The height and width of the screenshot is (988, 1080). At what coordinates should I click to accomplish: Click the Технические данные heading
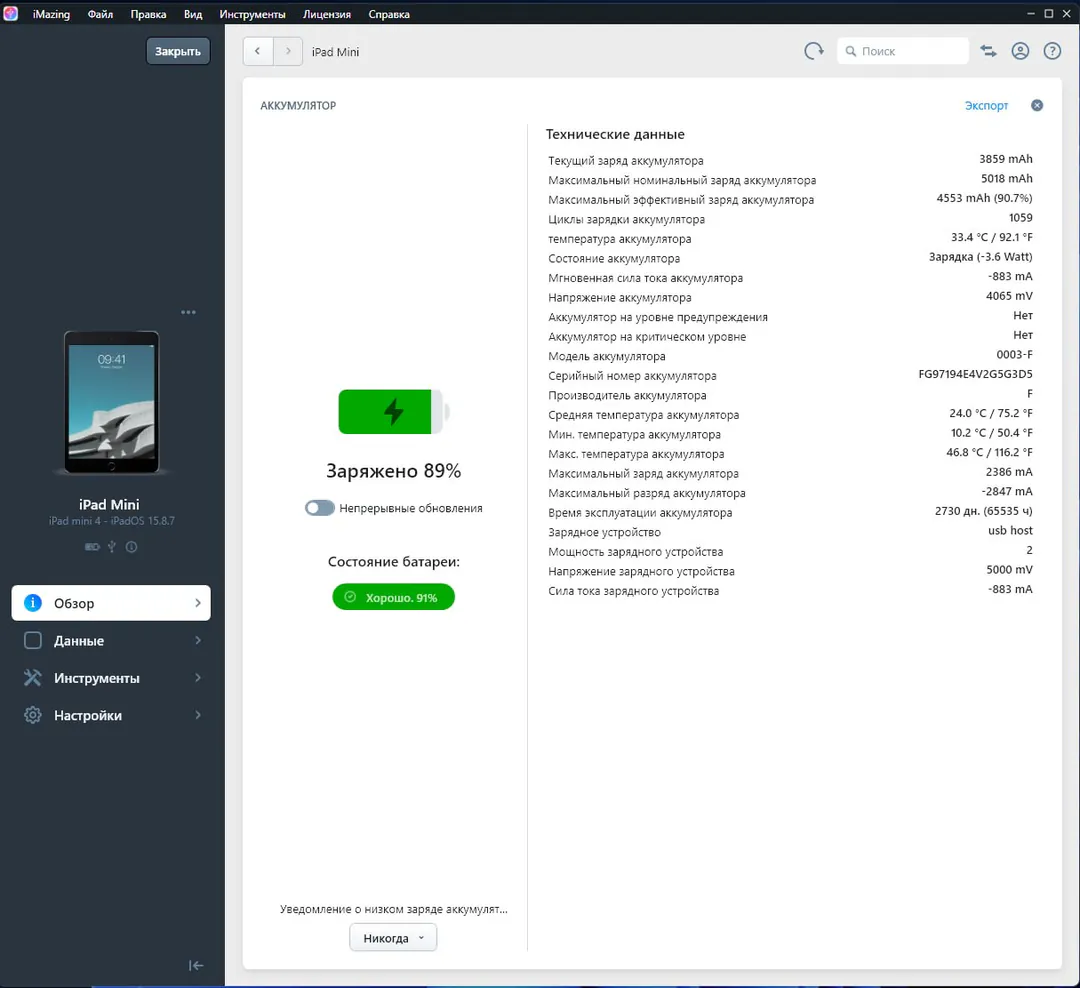(x=615, y=134)
